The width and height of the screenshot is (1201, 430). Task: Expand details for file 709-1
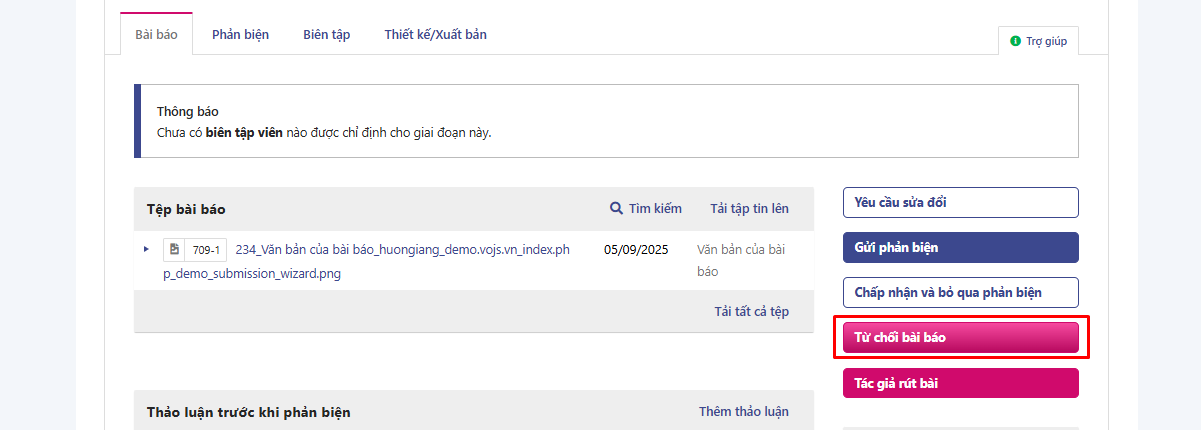click(146, 249)
